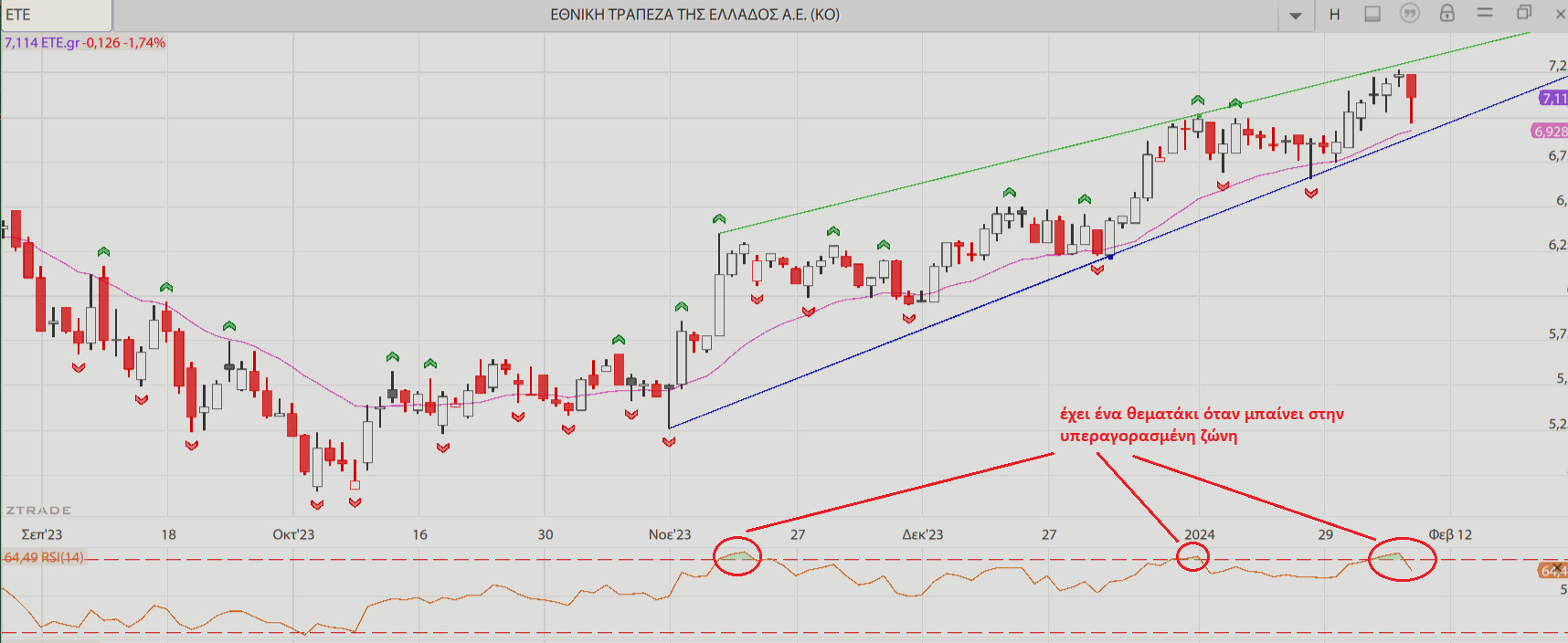Select the pink 6,928 moving average tag
The height and width of the screenshot is (643, 1568).
[1550, 132]
